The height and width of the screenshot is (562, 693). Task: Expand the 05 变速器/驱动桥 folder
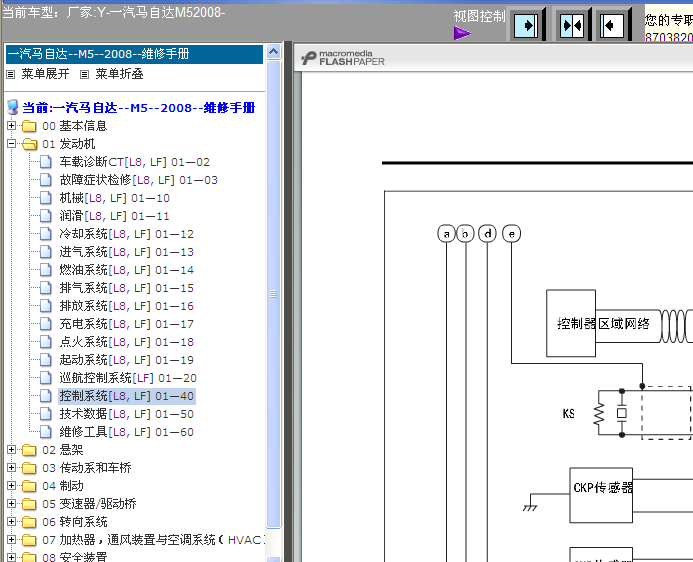point(11,503)
